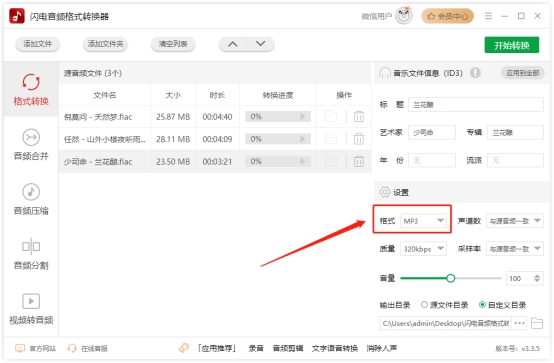
Task: Click the volume stepper arrows beside 100
Action: [x=537, y=278]
